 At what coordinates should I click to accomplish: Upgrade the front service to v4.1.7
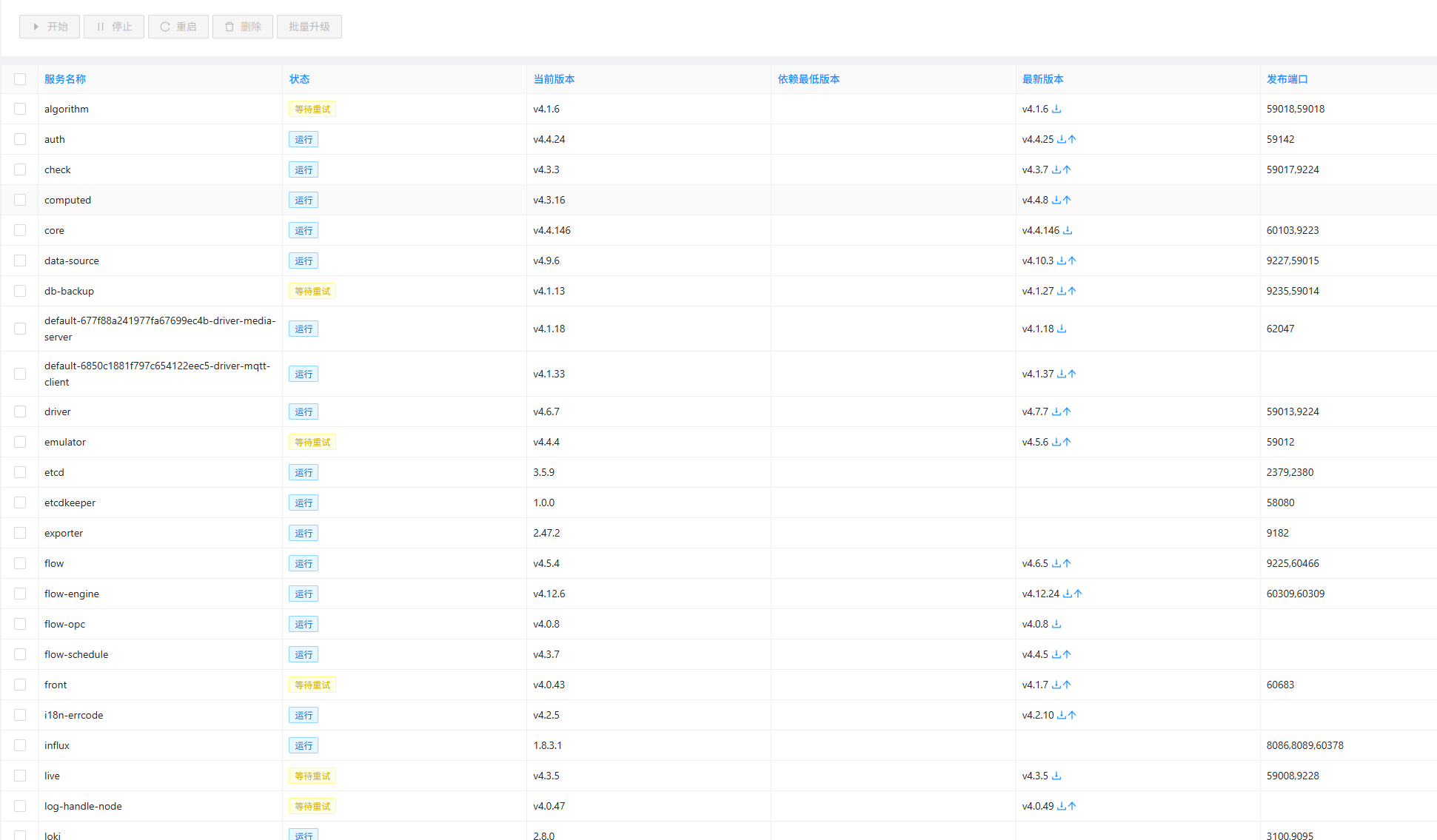click(1067, 685)
